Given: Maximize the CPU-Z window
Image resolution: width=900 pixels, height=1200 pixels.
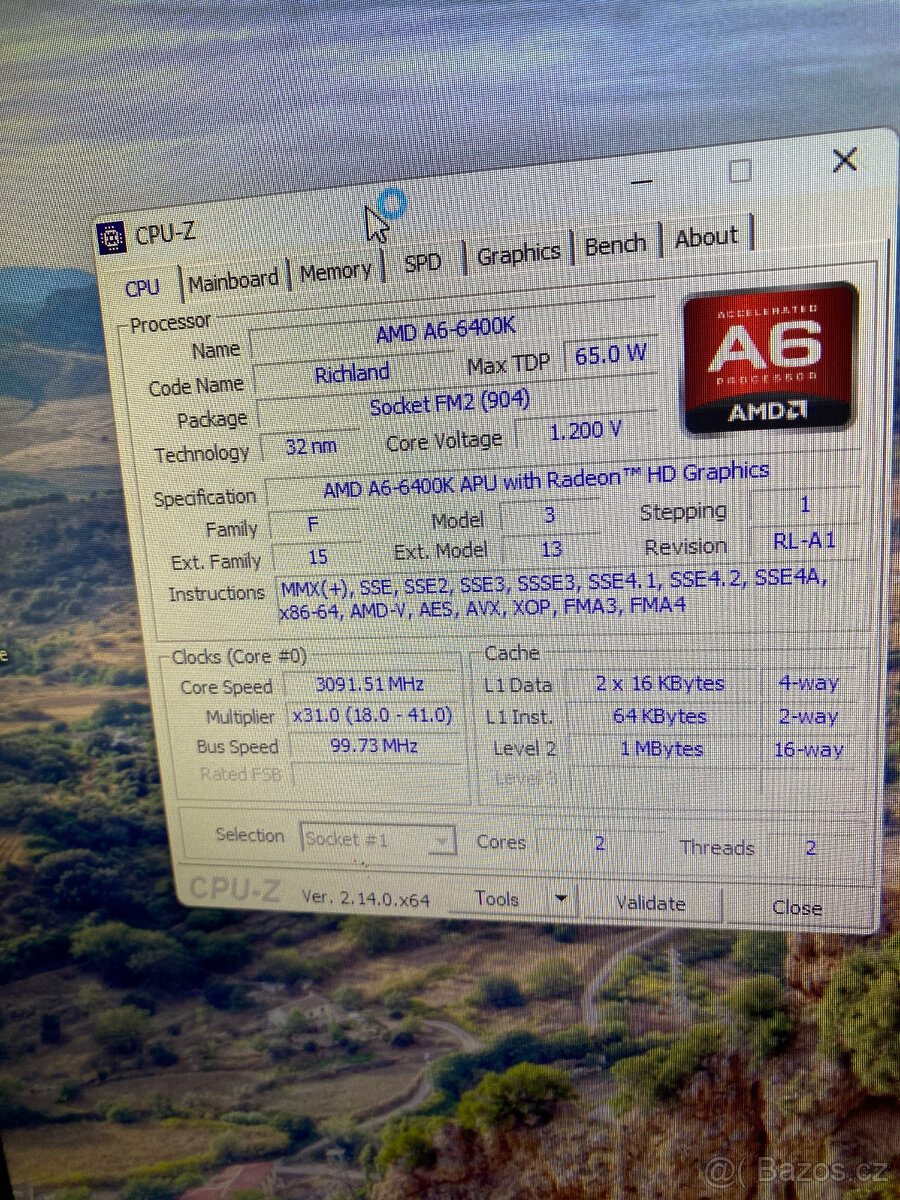Looking at the screenshot, I should tap(740, 171).
